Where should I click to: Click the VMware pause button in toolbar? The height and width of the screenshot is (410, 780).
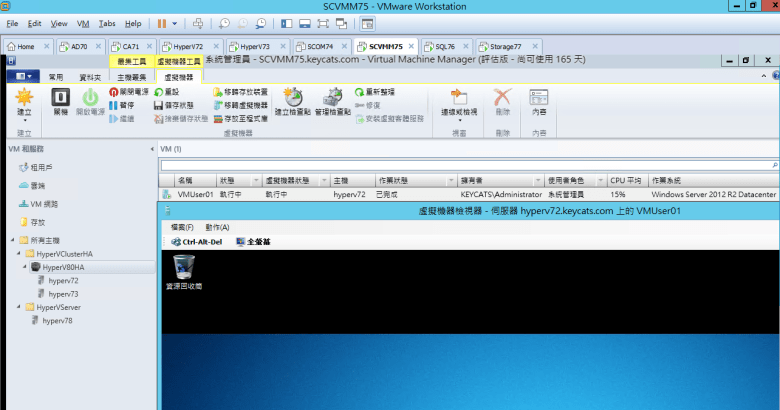(163, 22)
